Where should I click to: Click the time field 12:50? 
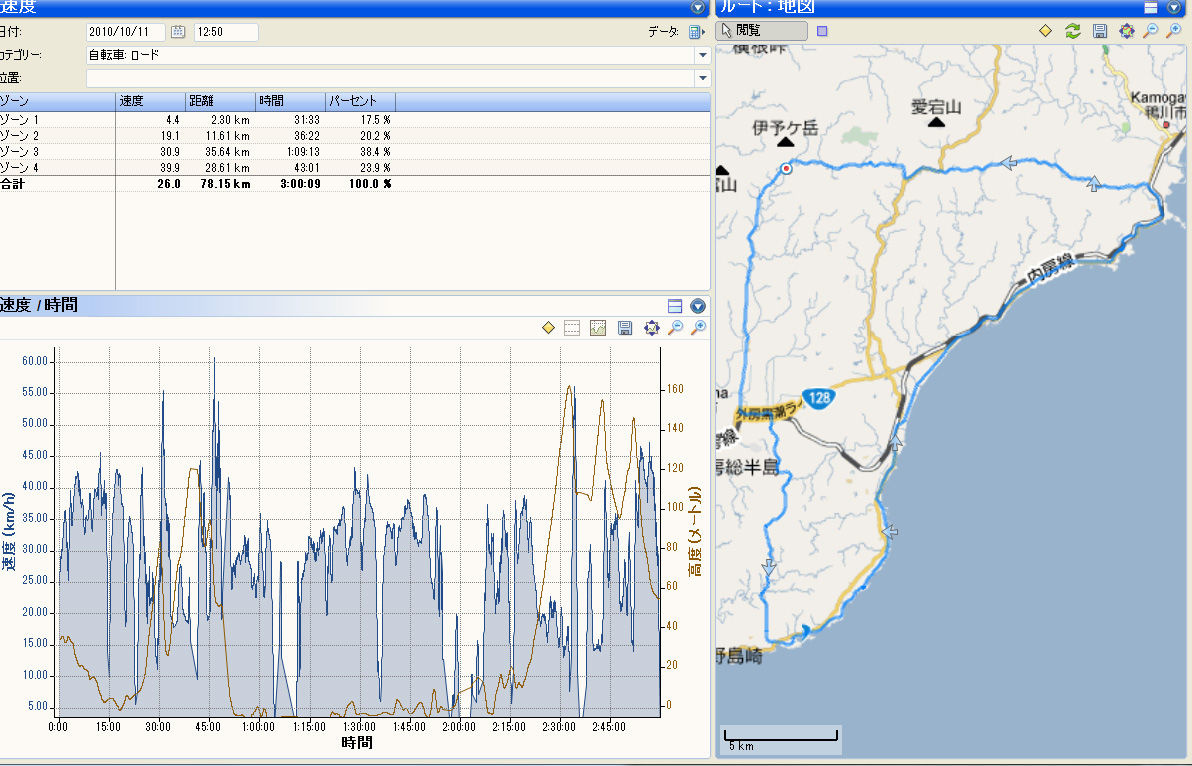pyautogui.click(x=226, y=32)
